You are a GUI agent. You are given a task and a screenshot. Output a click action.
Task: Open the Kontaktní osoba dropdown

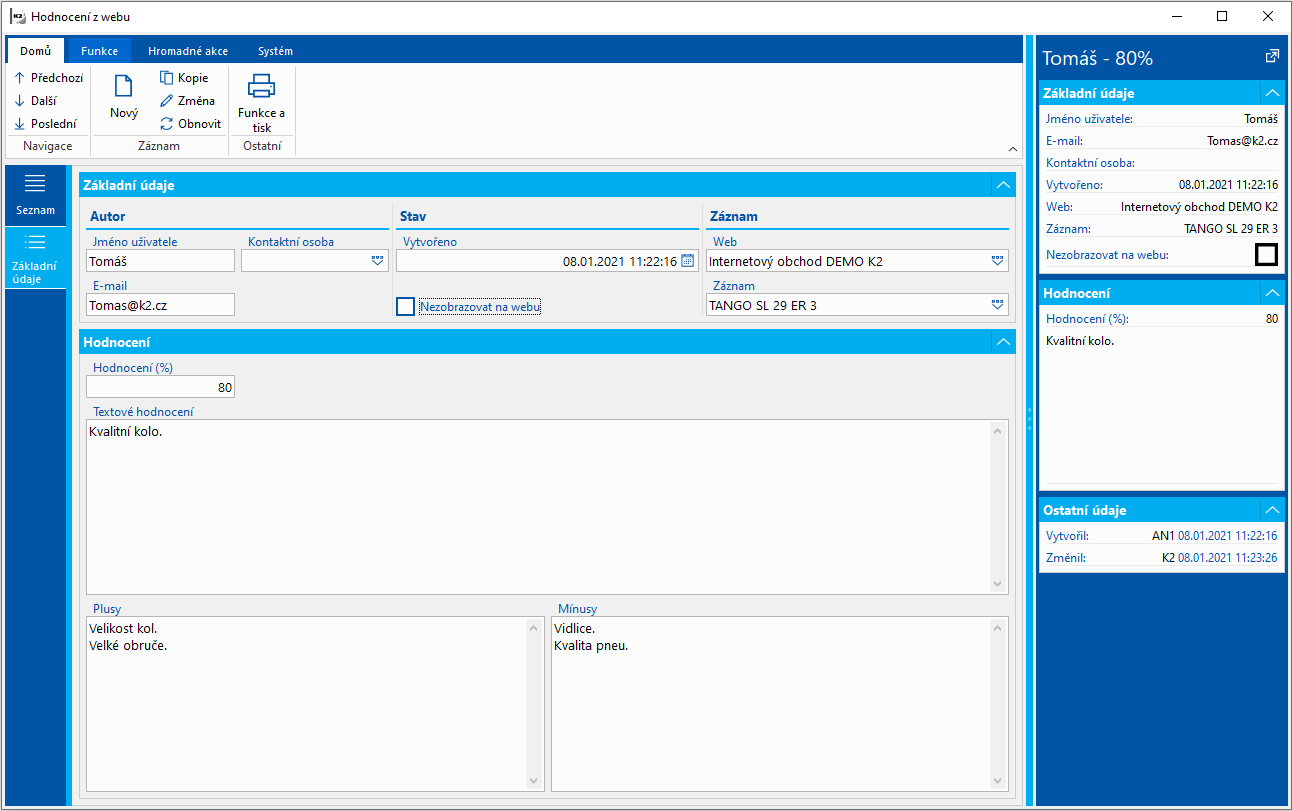(377, 261)
